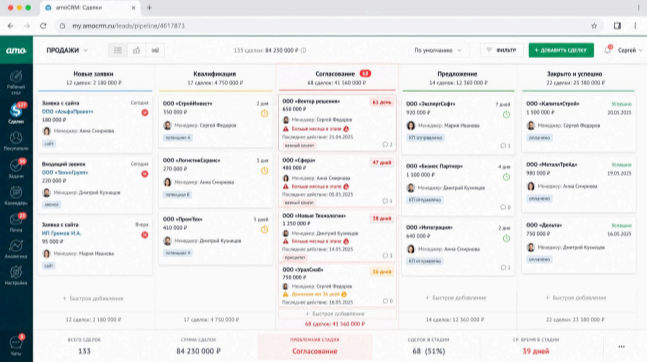Click the orange clock icon on ООО «ЛогистикСервис» card
Screen dimensions: 647x362
pos(264,170)
